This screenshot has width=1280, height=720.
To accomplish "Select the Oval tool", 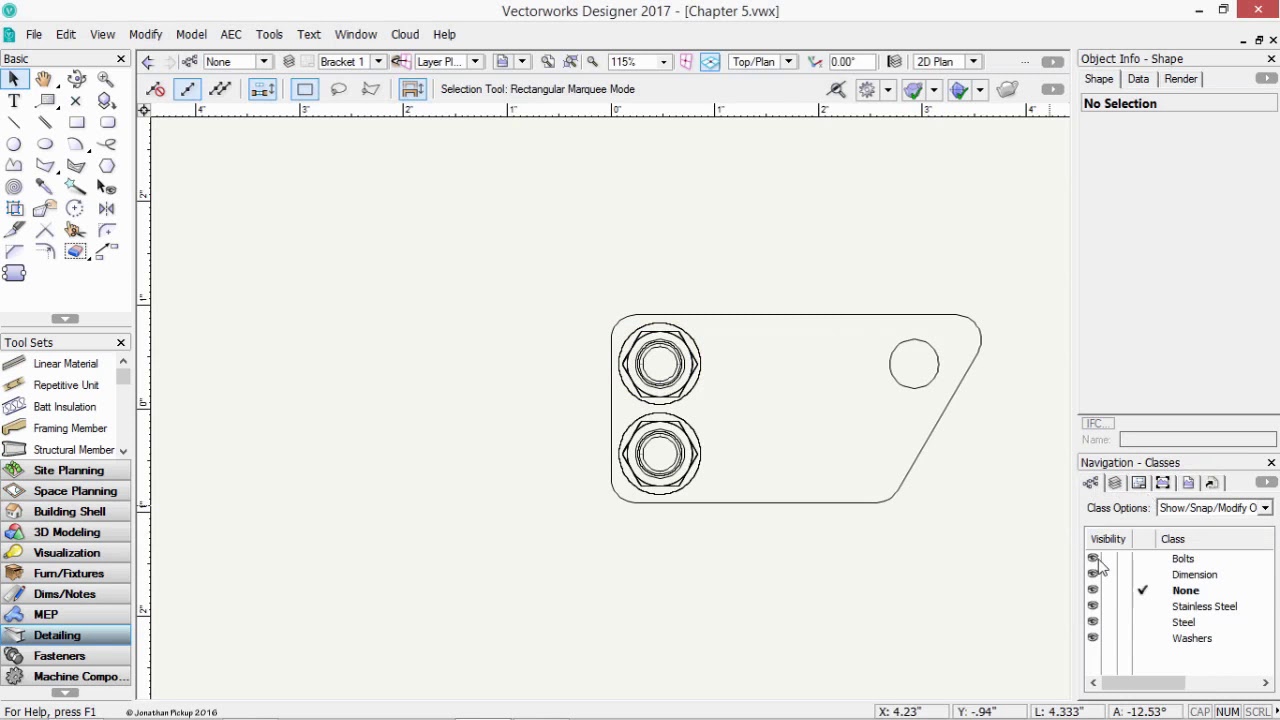I will 45,144.
